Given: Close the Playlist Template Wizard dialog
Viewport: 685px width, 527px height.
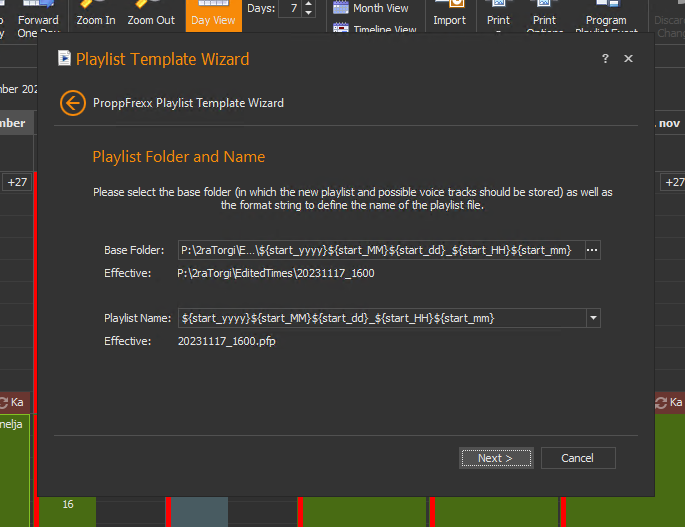Looking at the screenshot, I should [x=628, y=59].
